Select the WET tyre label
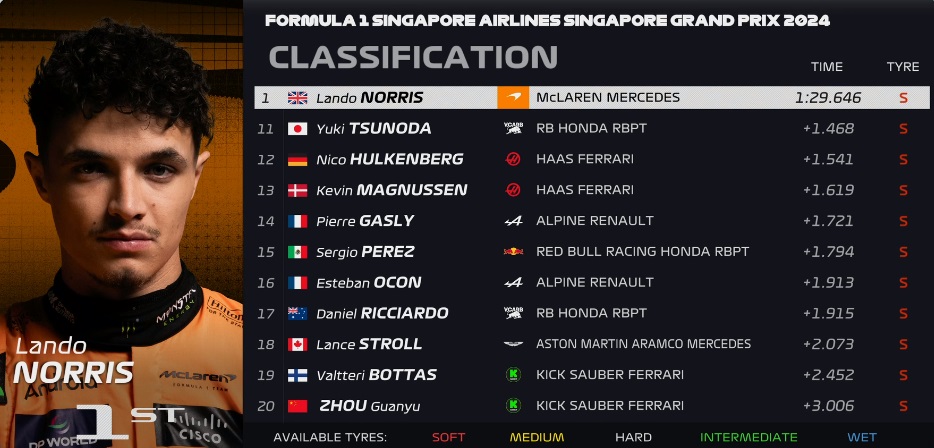 [x=862, y=437]
